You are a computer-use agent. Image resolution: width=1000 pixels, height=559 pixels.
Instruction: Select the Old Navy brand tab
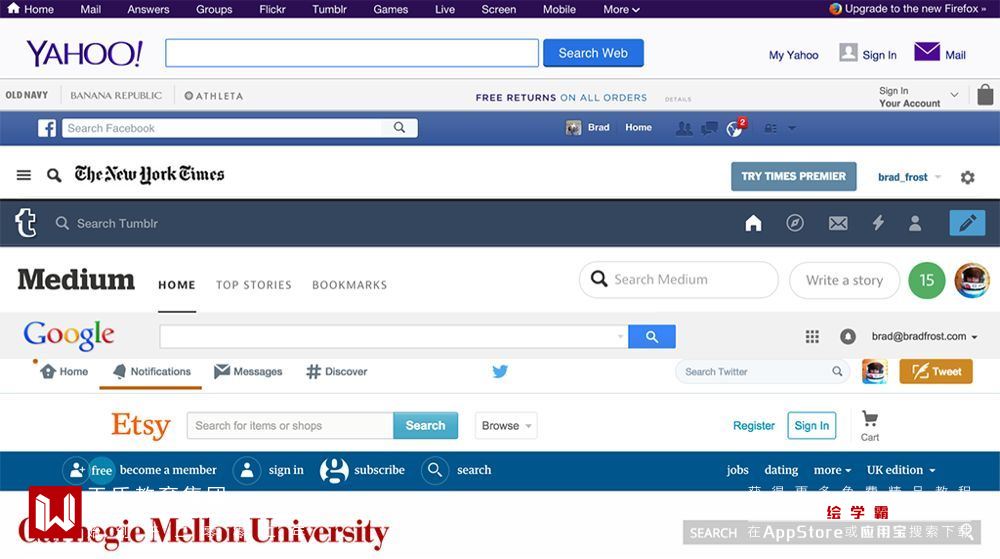(x=27, y=95)
